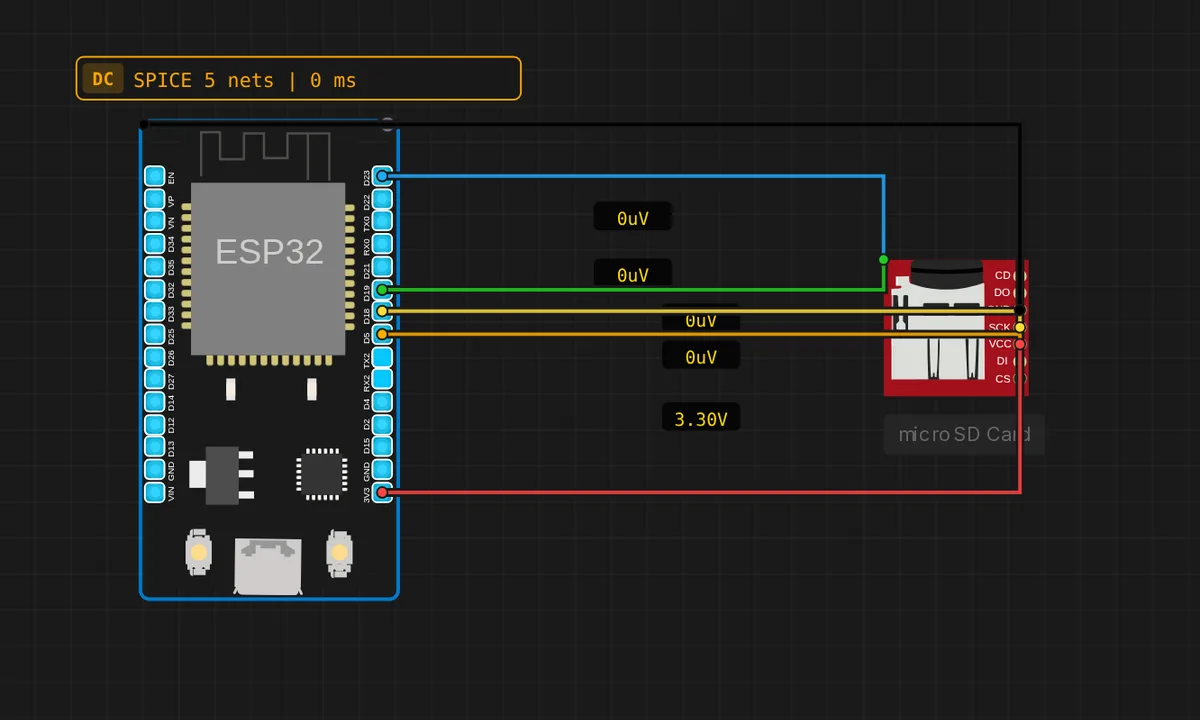
Task: Click the 3.30V voltage probe label
Action: (x=701, y=418)
